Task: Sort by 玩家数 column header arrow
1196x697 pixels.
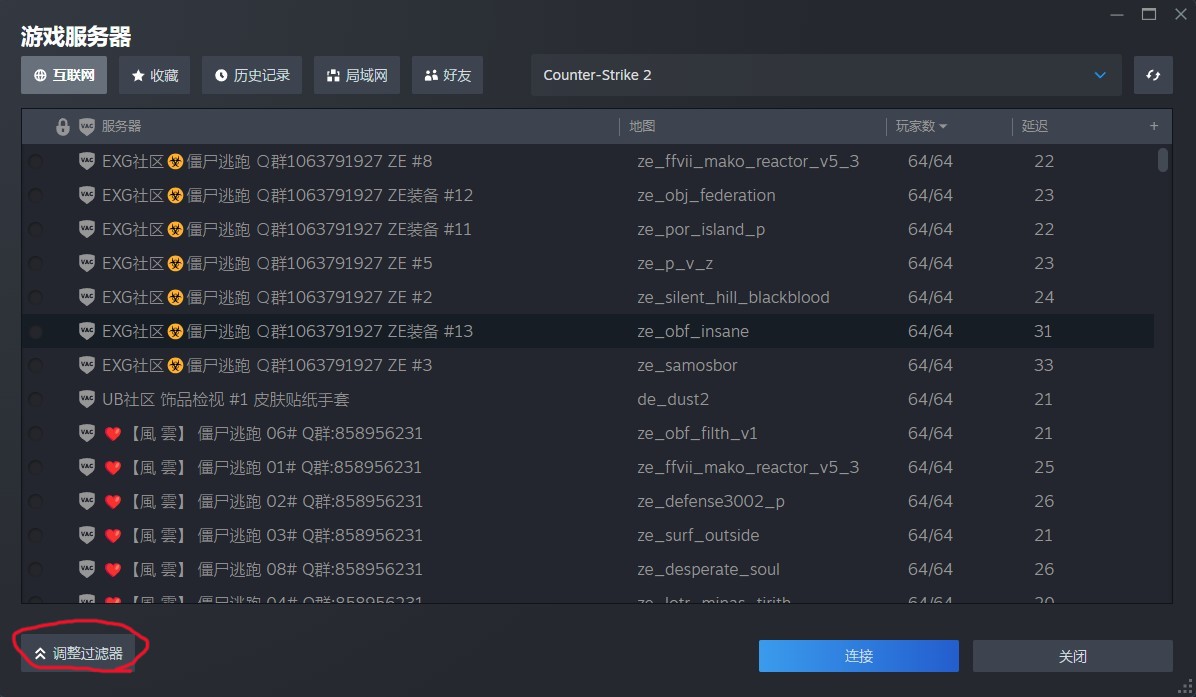Action: [x=943, y=127]
